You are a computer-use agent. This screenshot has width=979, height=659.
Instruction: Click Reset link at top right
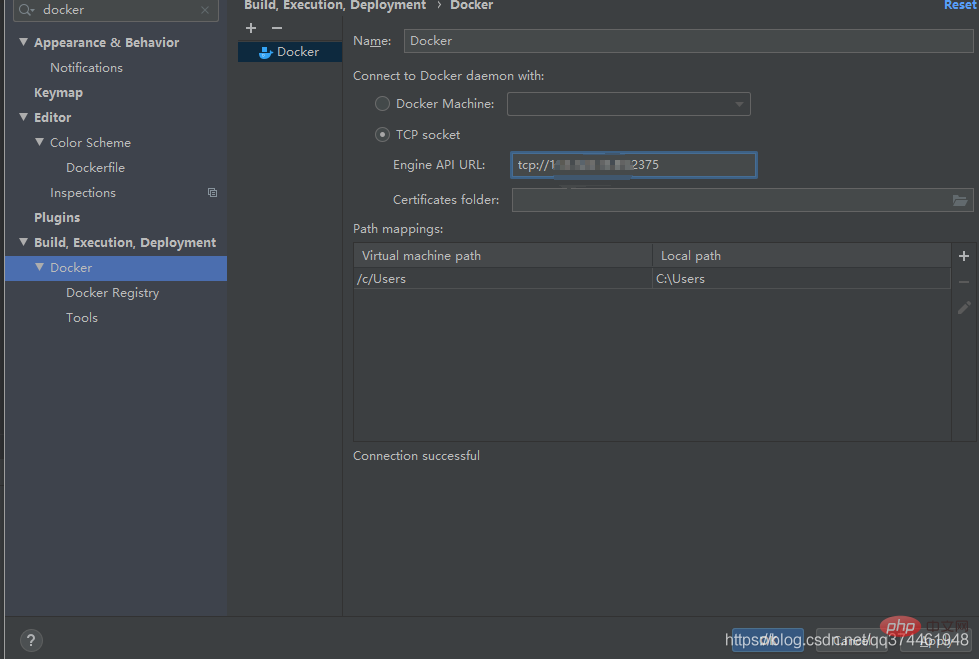[960, 5]
